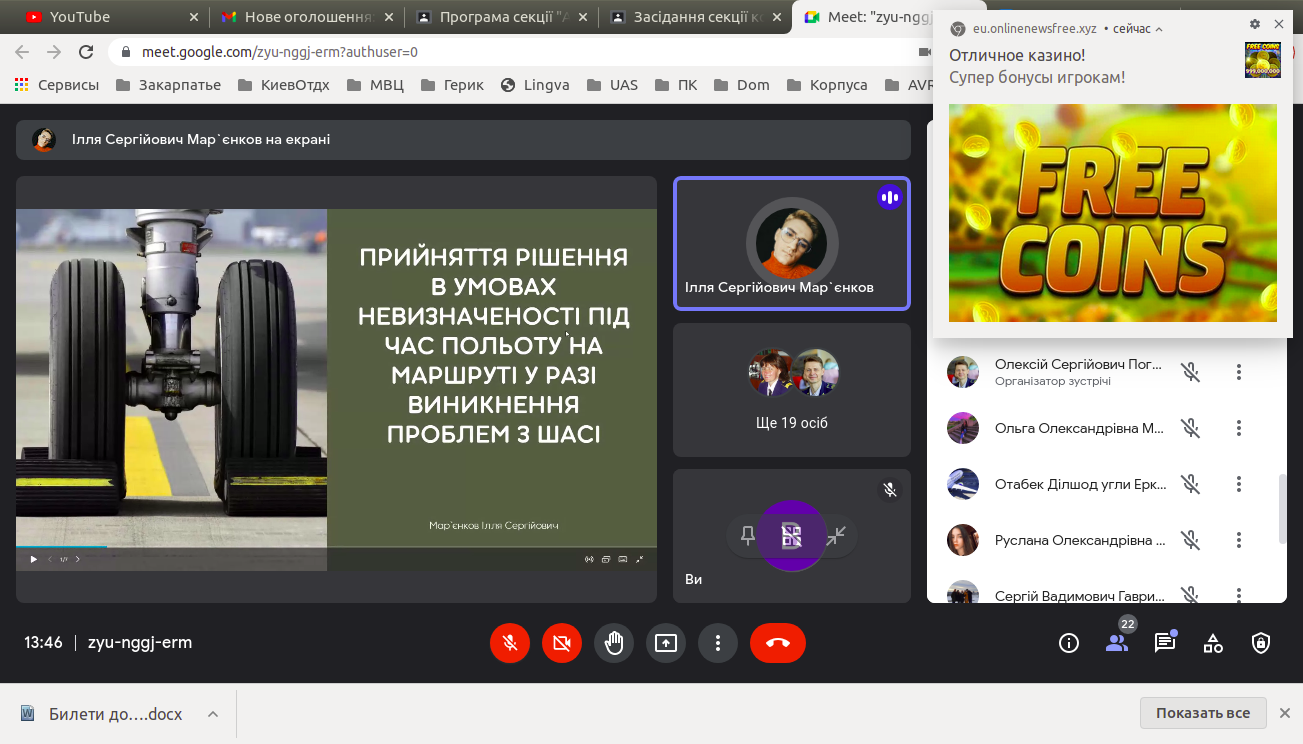Open meeting details info icon
This screenshot has width=1303, height=744.
1069,643
